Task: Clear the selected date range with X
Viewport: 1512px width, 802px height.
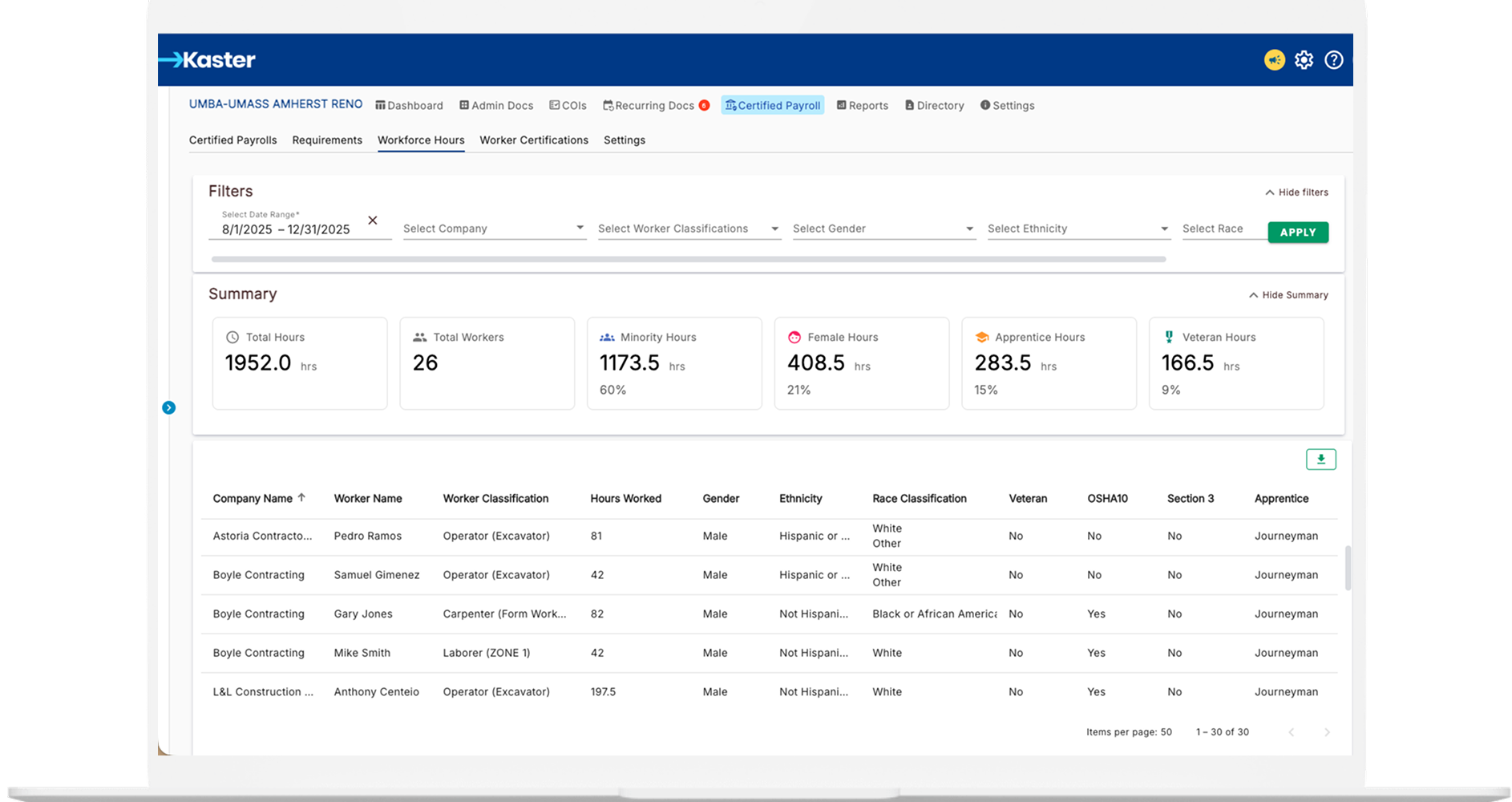Action: pos(373,221)
